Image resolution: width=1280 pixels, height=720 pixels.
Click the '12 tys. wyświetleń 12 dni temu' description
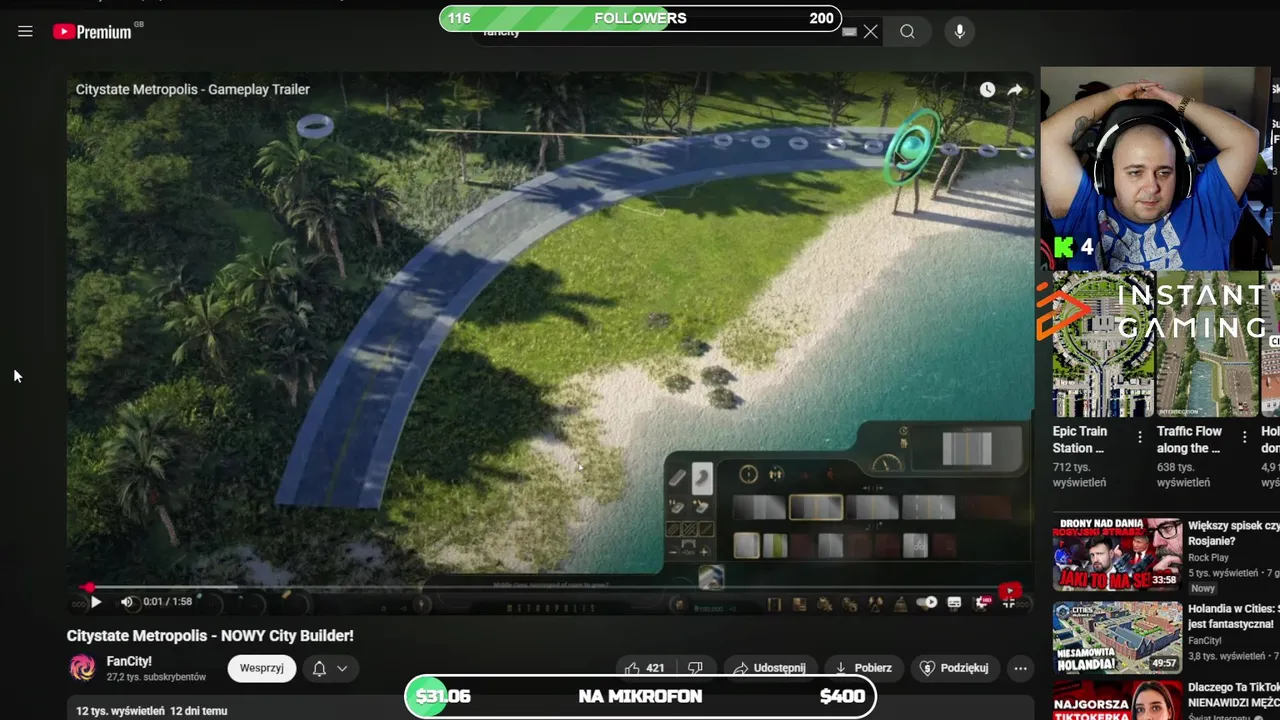152,711
